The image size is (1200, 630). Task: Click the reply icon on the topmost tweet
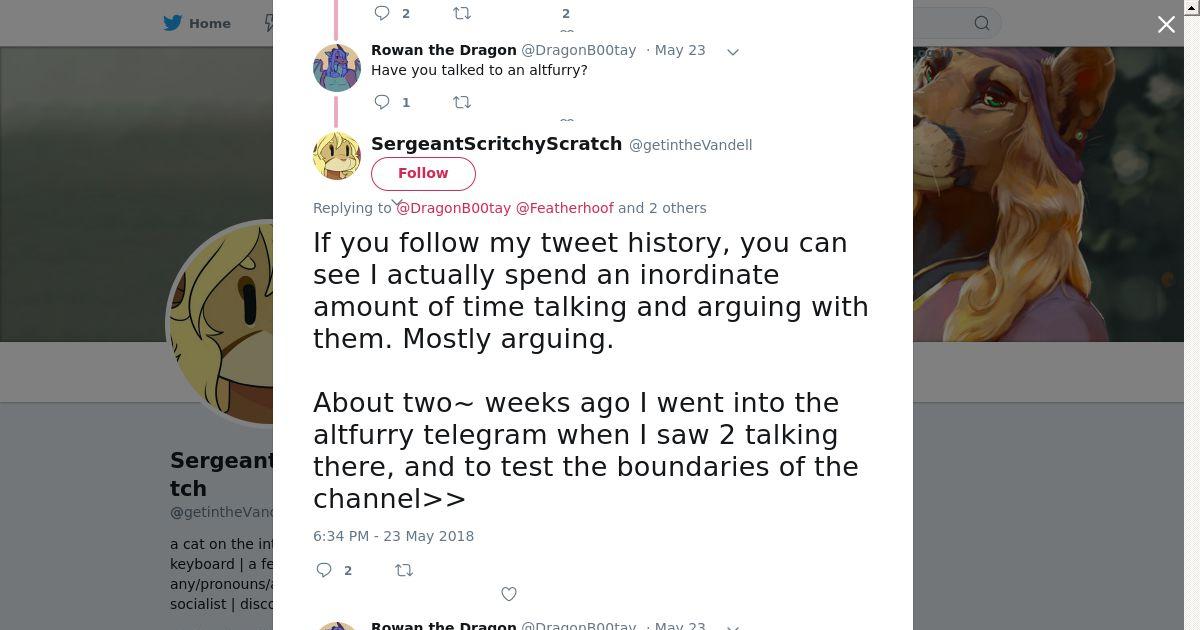click(x=382, y=13)
